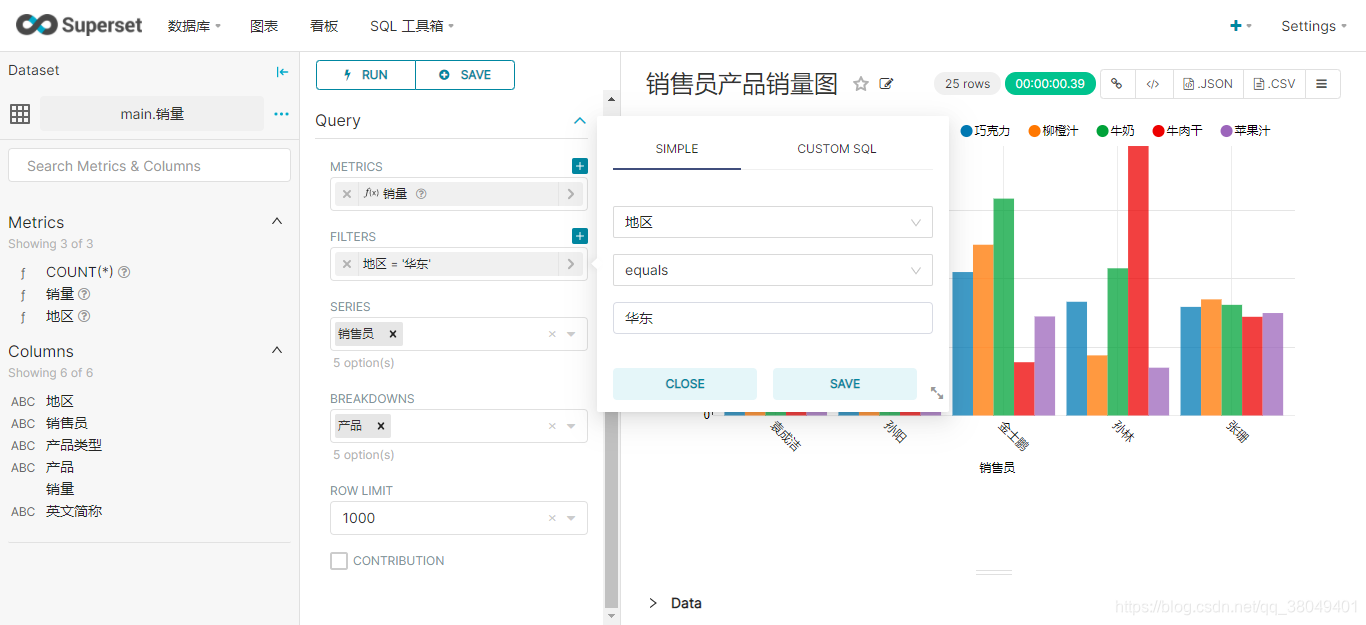Collapse the Metrics list

tap(277, 222)
